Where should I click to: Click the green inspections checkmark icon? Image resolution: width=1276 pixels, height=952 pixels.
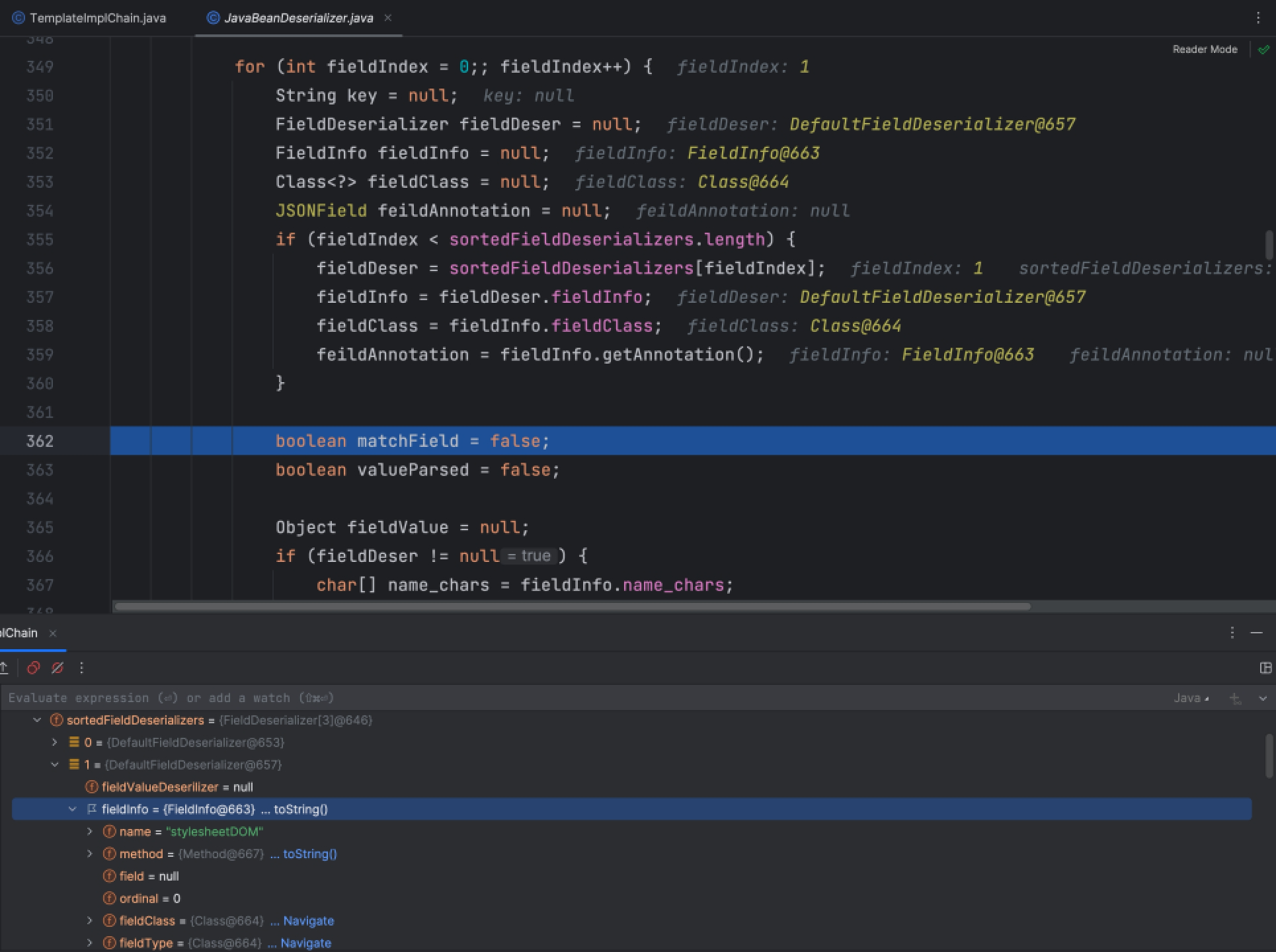tap(1263, 50)
